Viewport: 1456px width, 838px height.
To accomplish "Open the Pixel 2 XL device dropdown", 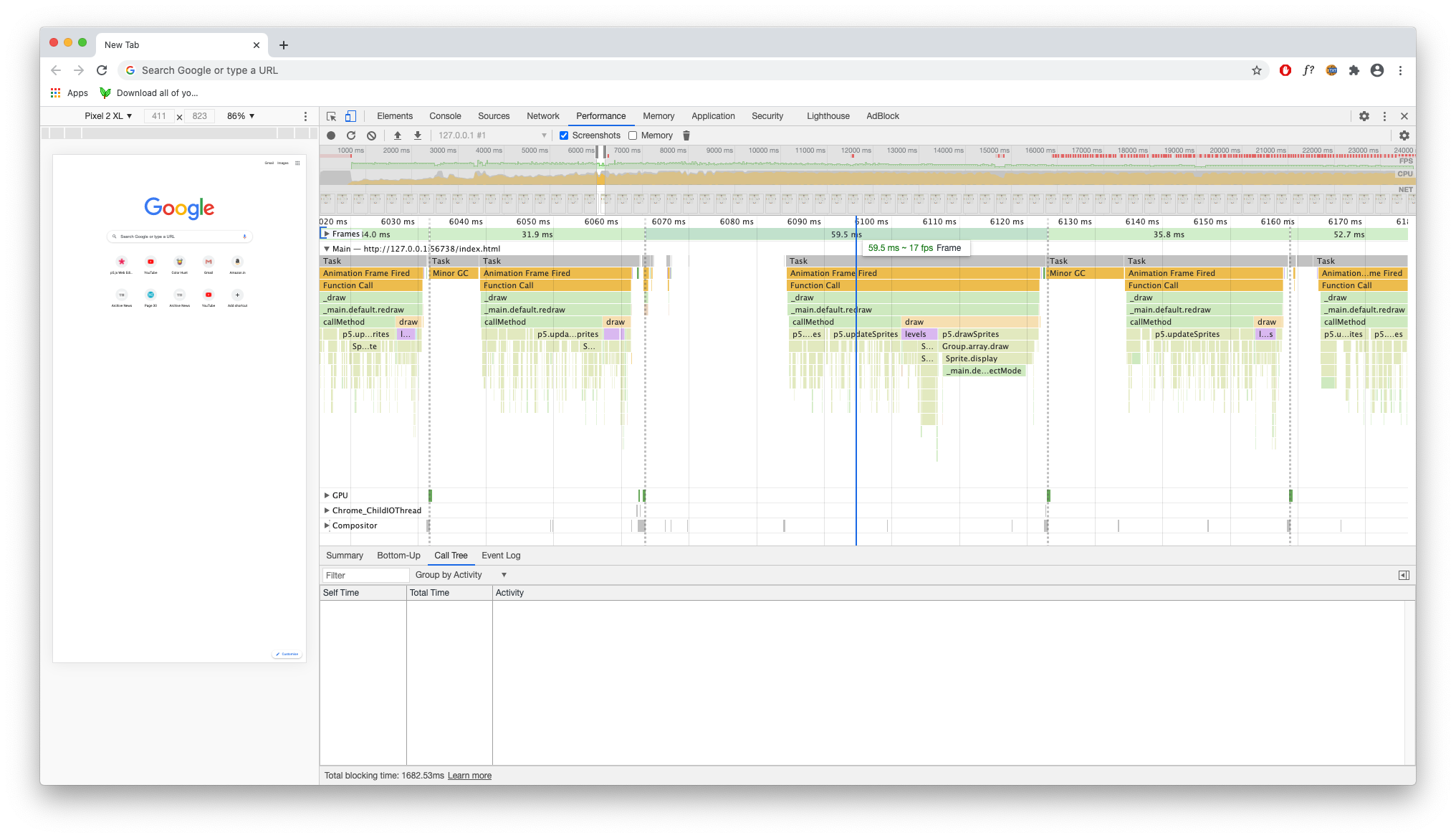I will click(x=108, y=116).
